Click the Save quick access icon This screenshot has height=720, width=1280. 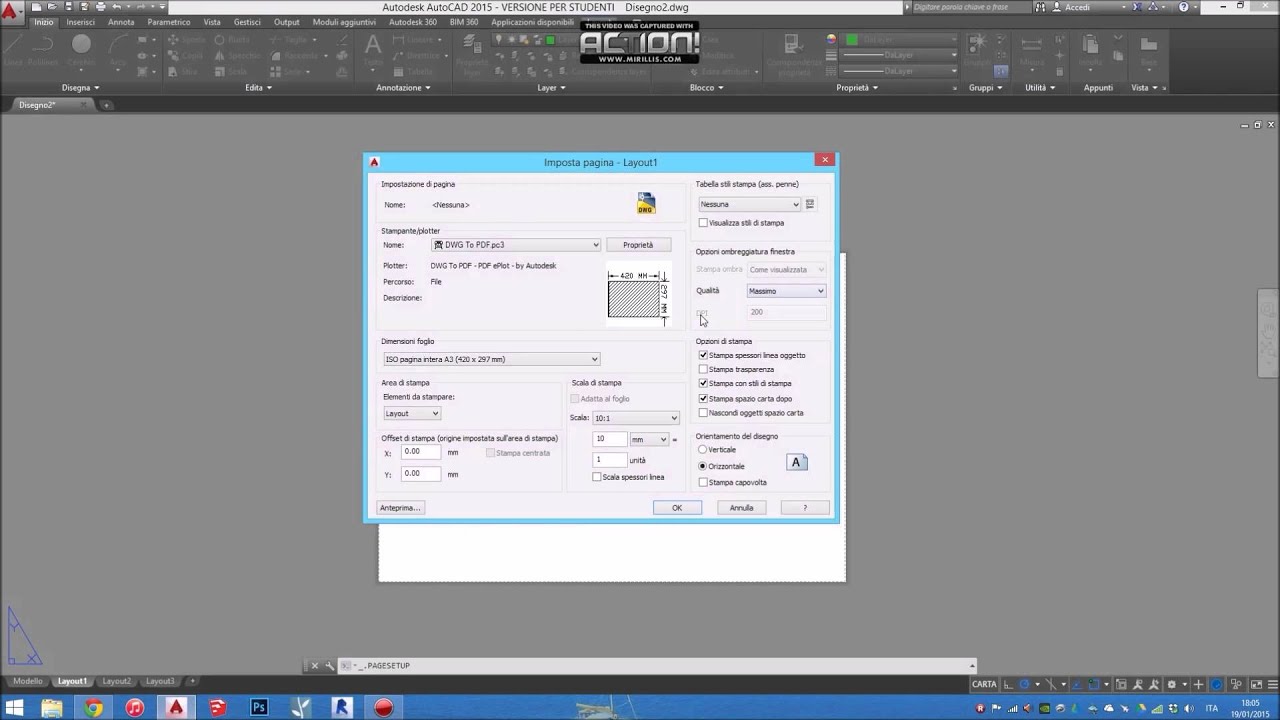68,7
